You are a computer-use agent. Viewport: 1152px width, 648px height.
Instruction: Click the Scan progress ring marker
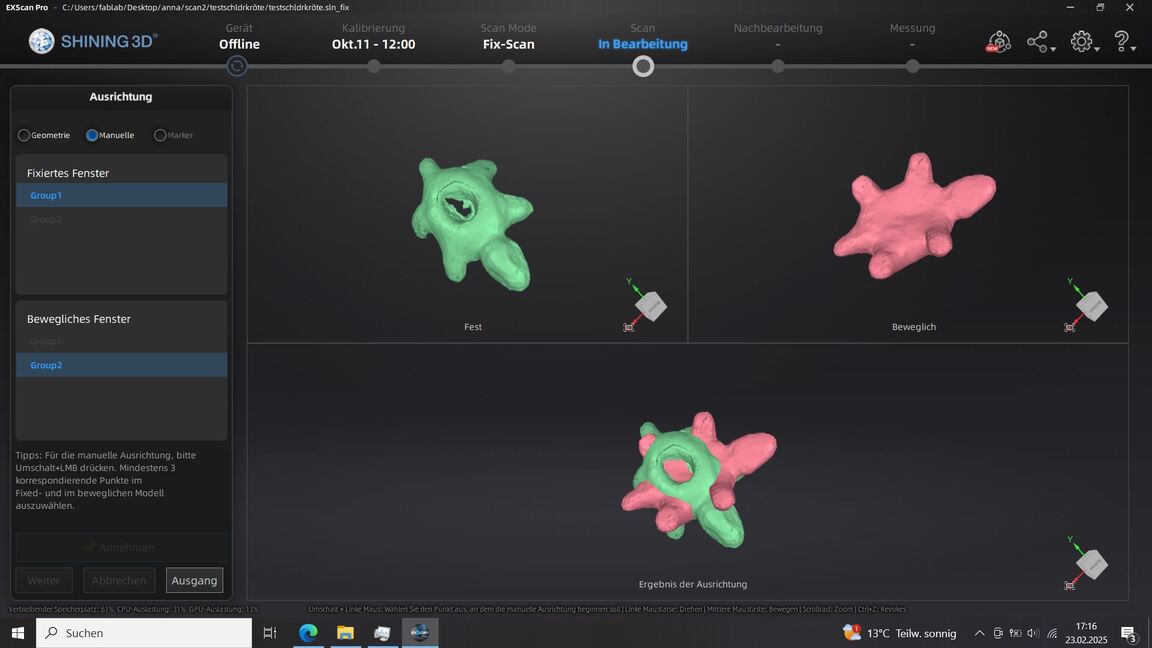[643, 66]
